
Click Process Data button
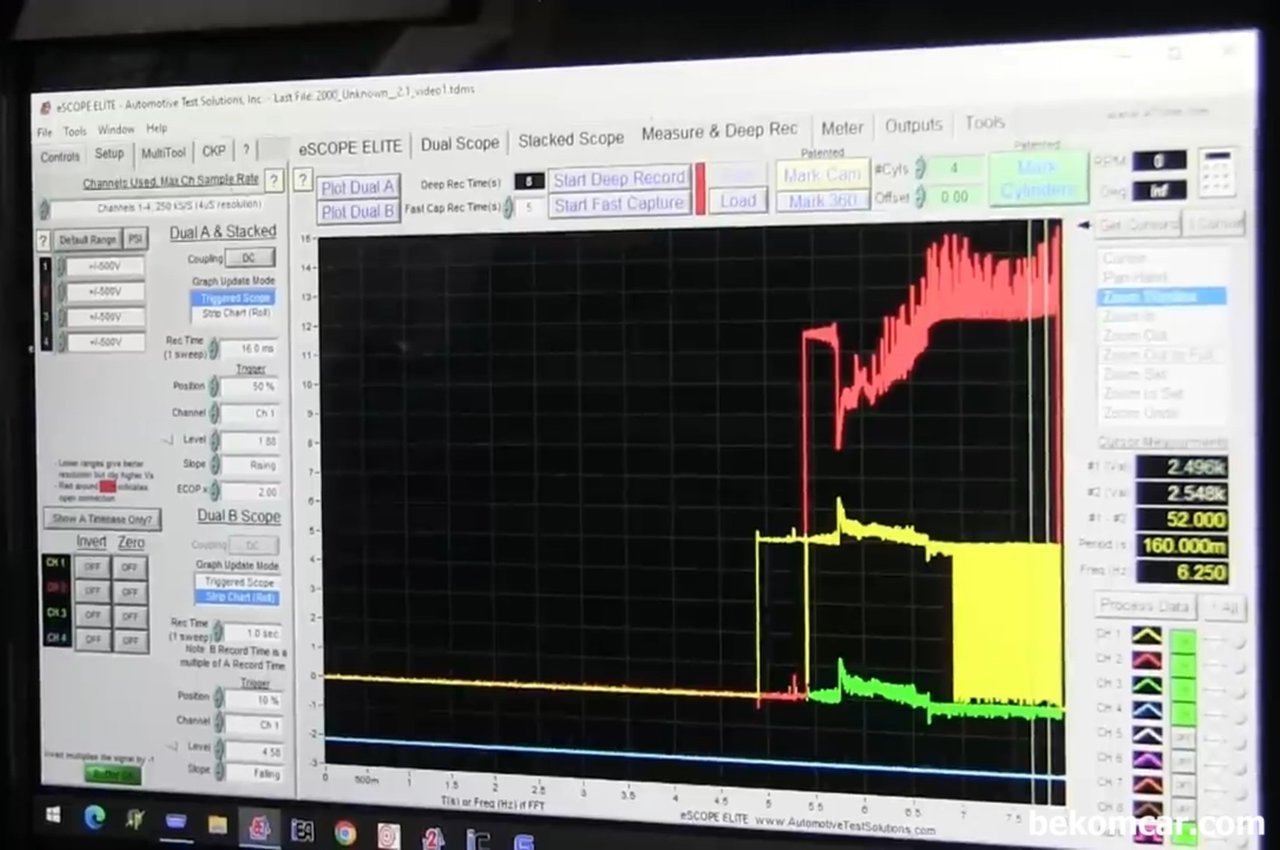(1146, 606)
